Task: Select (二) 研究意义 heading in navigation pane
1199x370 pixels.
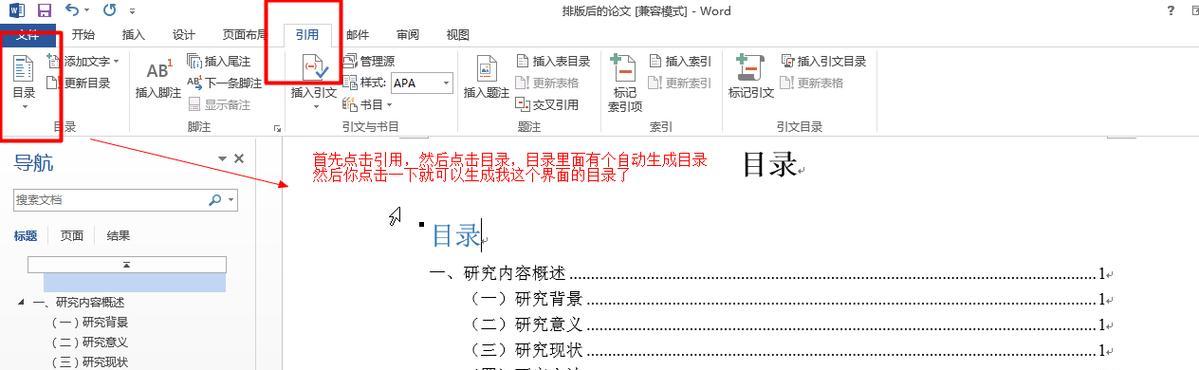Action: pos(89,342)
